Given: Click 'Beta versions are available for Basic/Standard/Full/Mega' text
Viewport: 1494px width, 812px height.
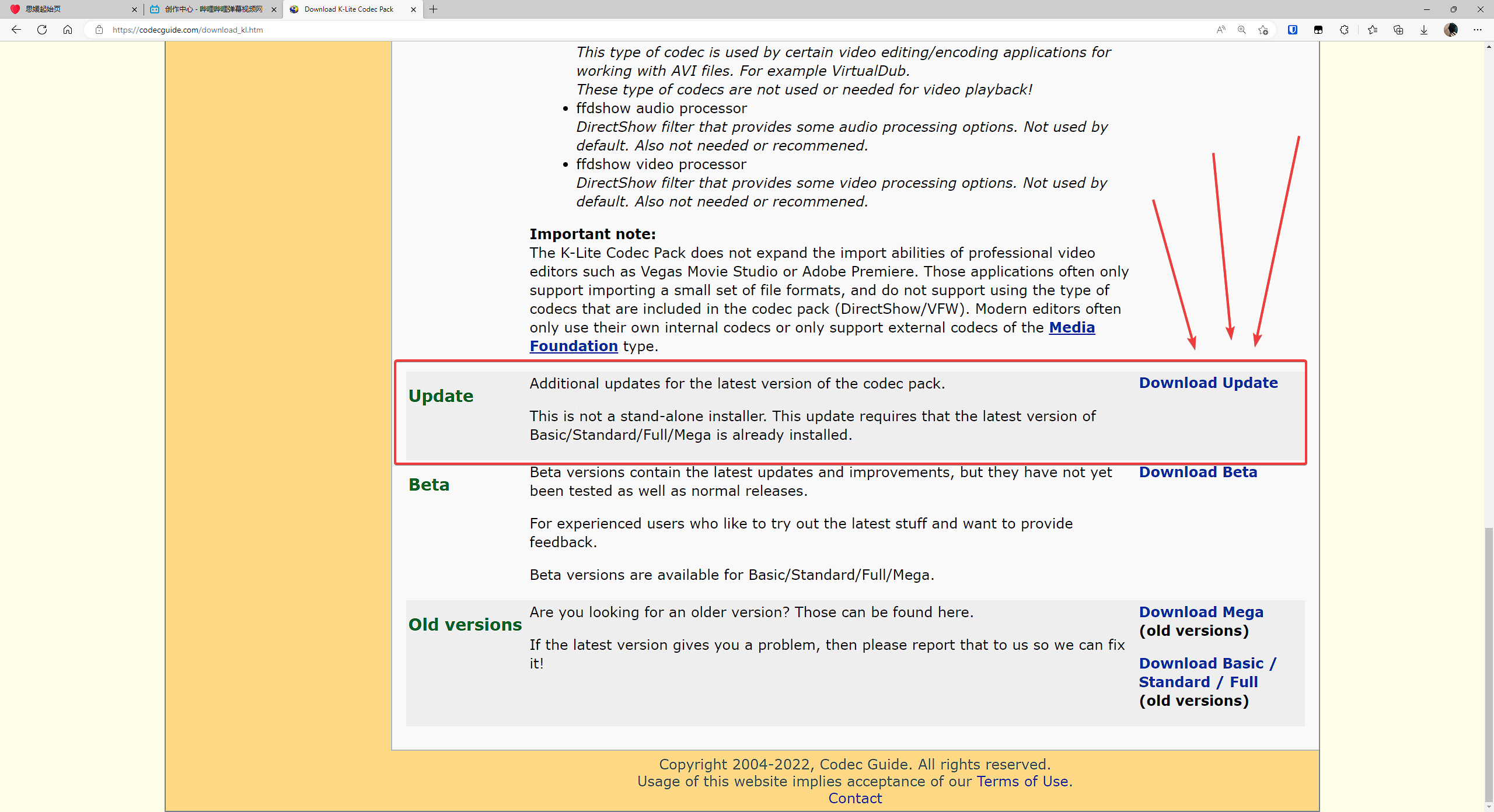Looking at the screenshot, I should pos(732,575).
